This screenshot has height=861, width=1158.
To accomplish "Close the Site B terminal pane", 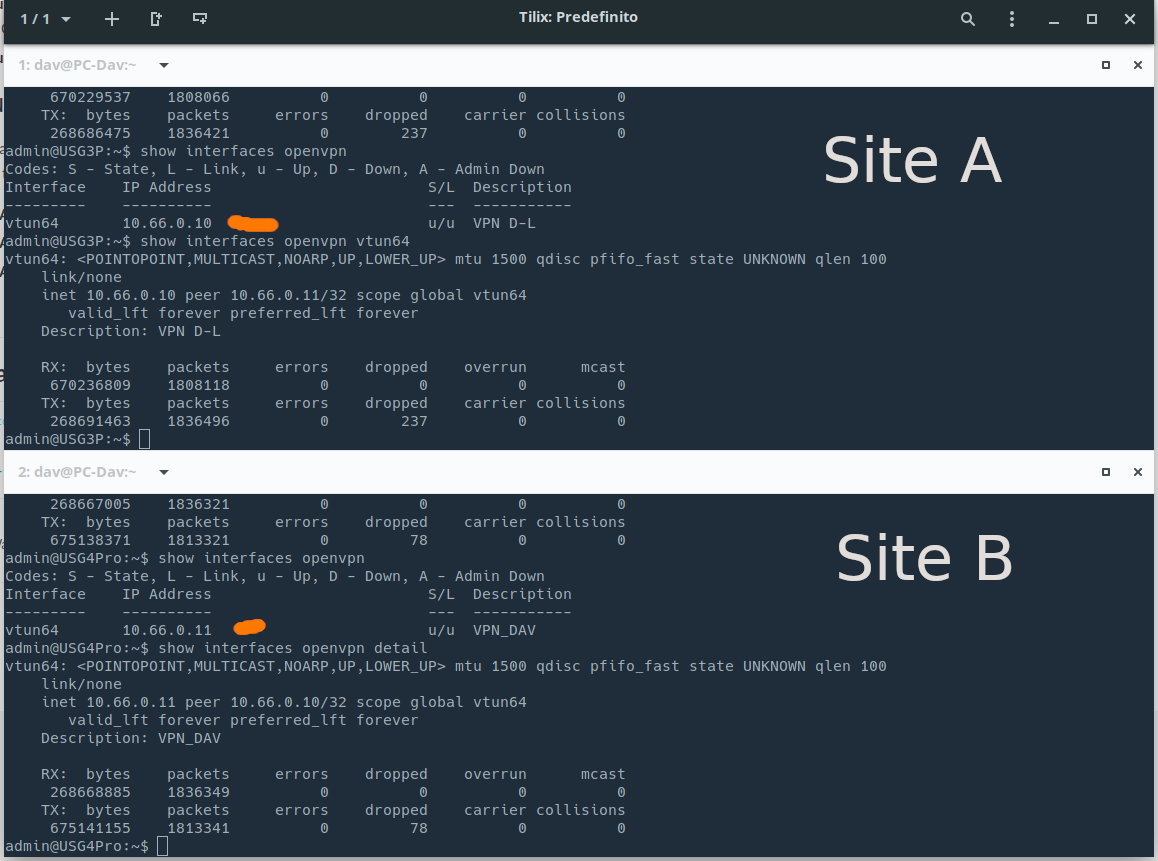I will (1137, 471).
